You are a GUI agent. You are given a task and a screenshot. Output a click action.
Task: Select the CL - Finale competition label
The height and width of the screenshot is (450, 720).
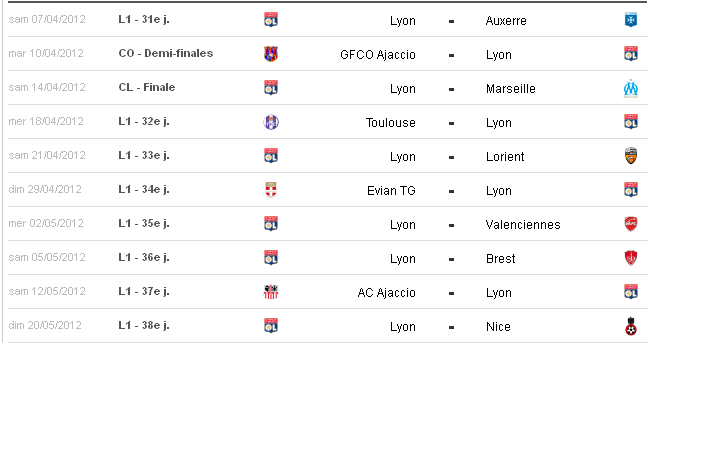tap(147, 87)
